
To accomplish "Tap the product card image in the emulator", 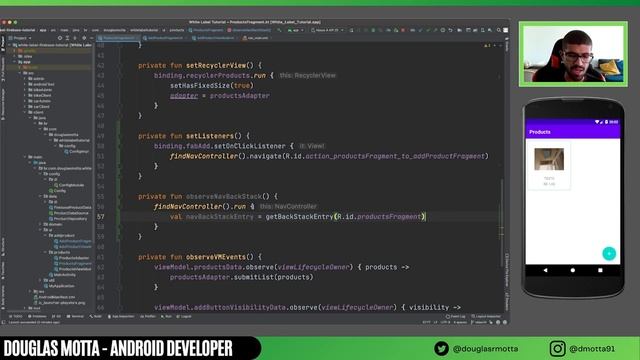I will [x=549, y=159].
